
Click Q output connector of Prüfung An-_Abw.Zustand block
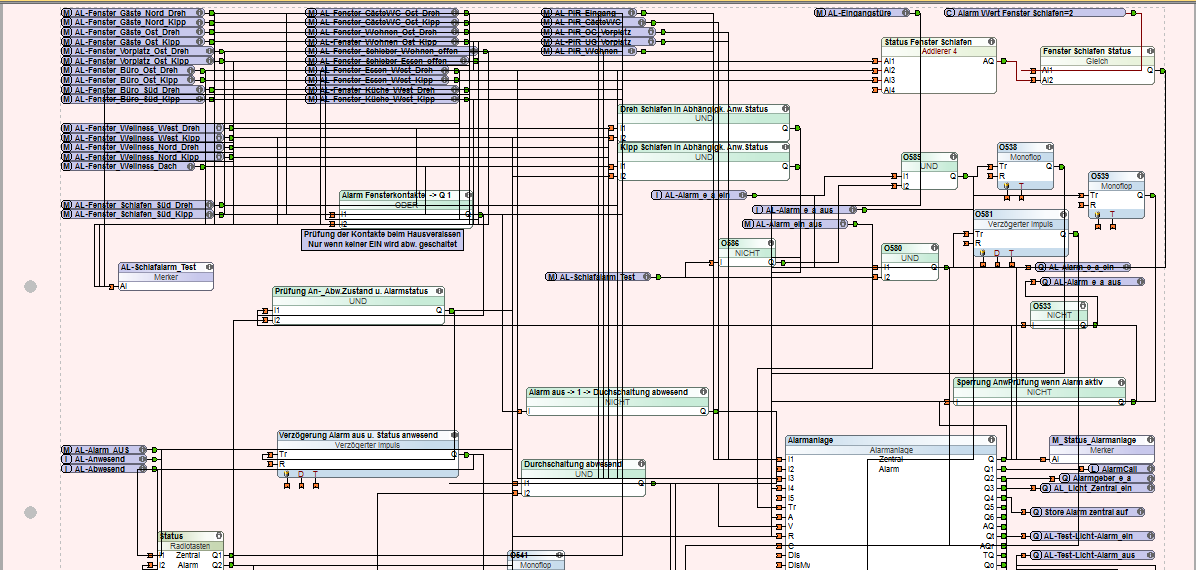click(452, 311)
